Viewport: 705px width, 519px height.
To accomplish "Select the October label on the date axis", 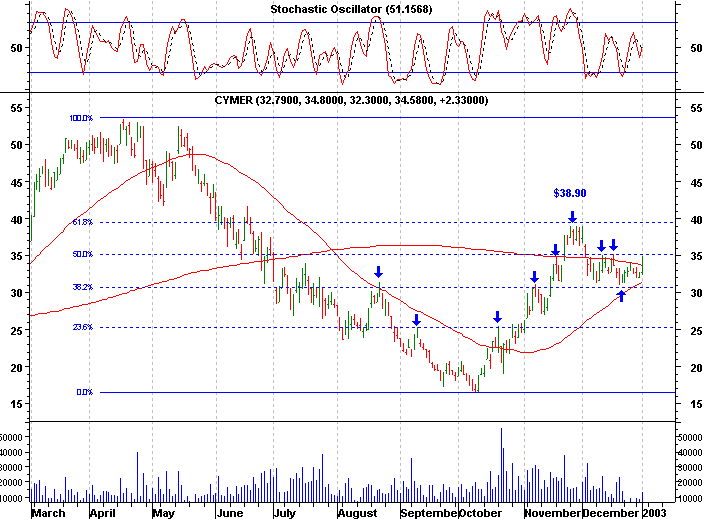I will click(x=480, y=513).
